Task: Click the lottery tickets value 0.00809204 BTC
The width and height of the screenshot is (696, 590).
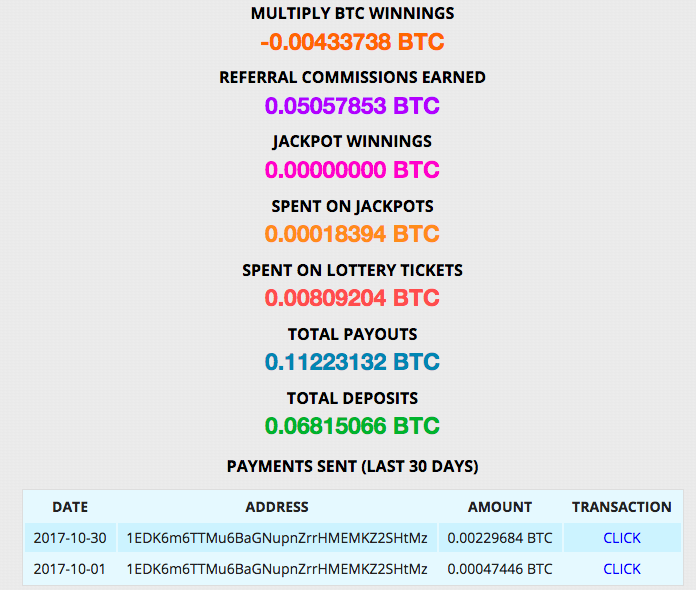Action: pyautogui.click(x=352, y=298)
